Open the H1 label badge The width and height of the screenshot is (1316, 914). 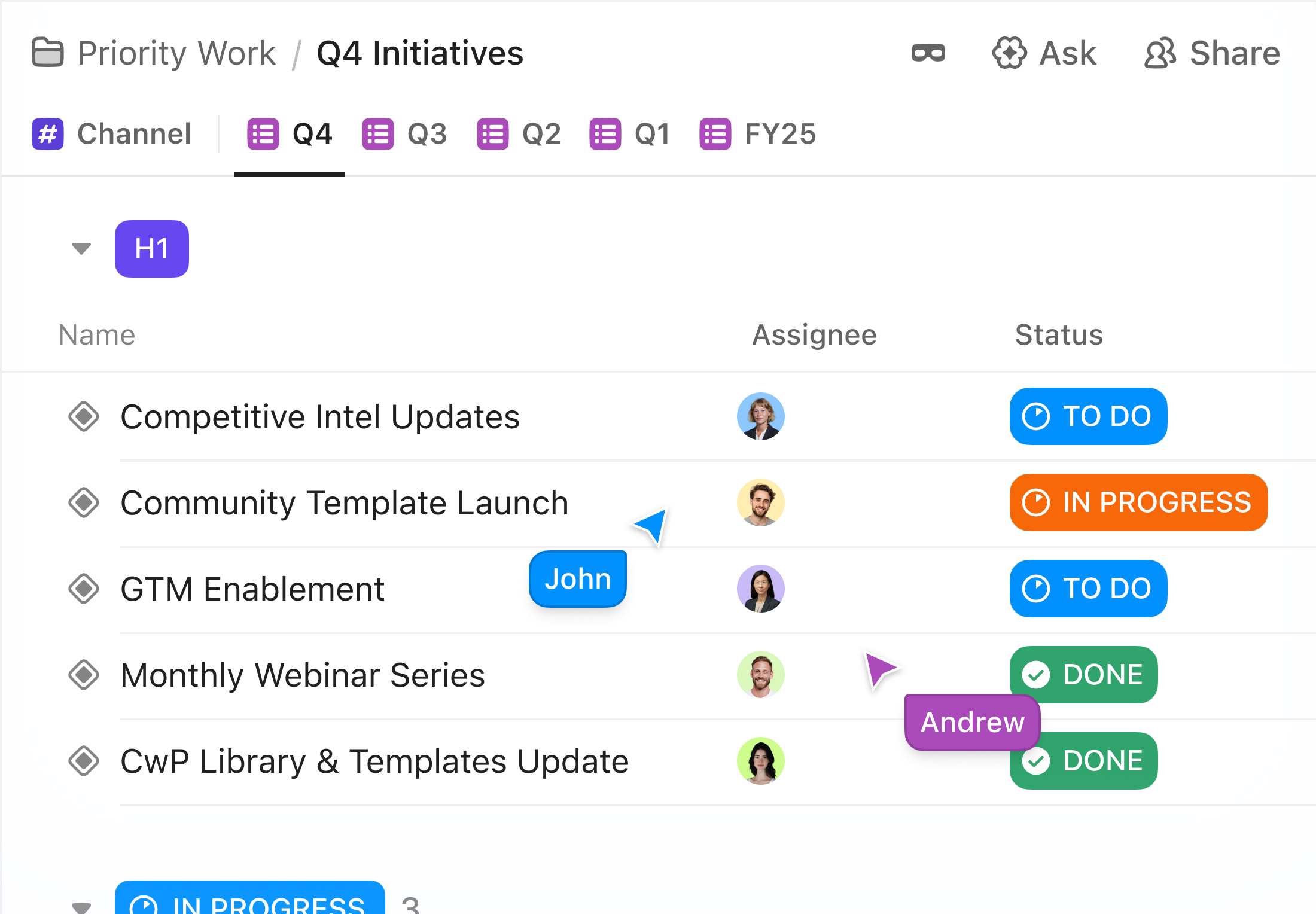click(151, 249)
